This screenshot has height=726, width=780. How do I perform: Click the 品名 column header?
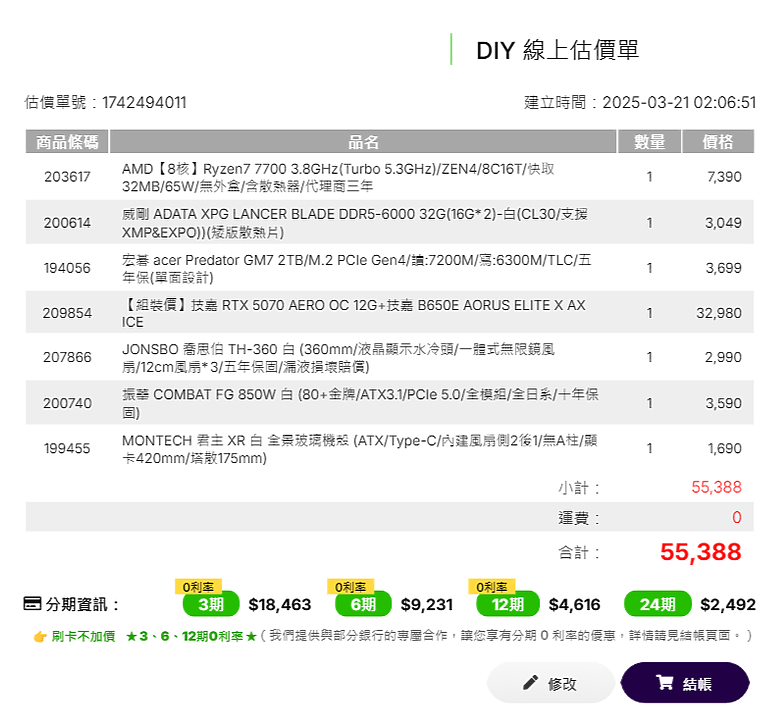363,142
